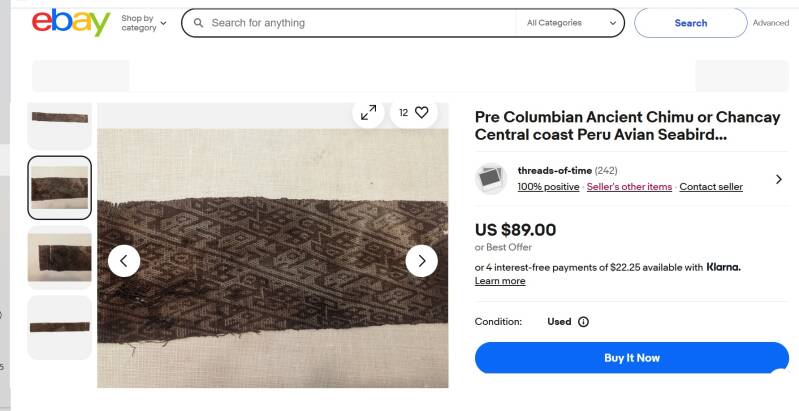Add item to watchlist heart icon
Viewport: 799px width, 411px height.
point(421,112)
